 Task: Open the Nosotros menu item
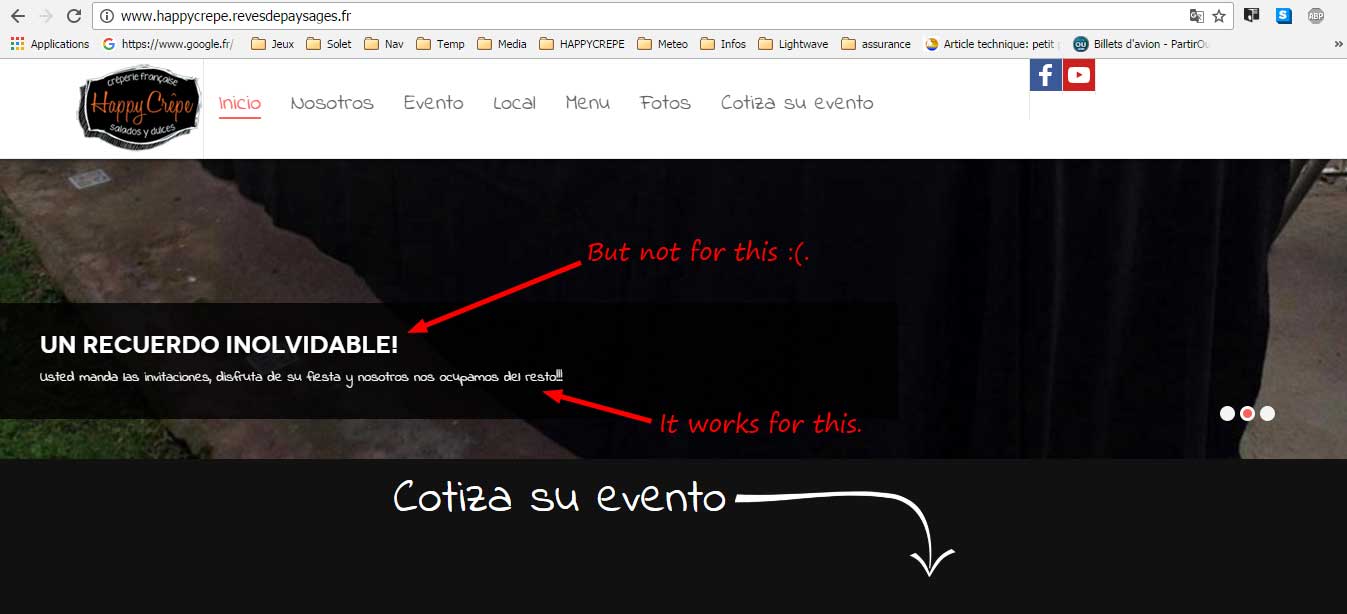pyautogui.click(x=332, y=103)
